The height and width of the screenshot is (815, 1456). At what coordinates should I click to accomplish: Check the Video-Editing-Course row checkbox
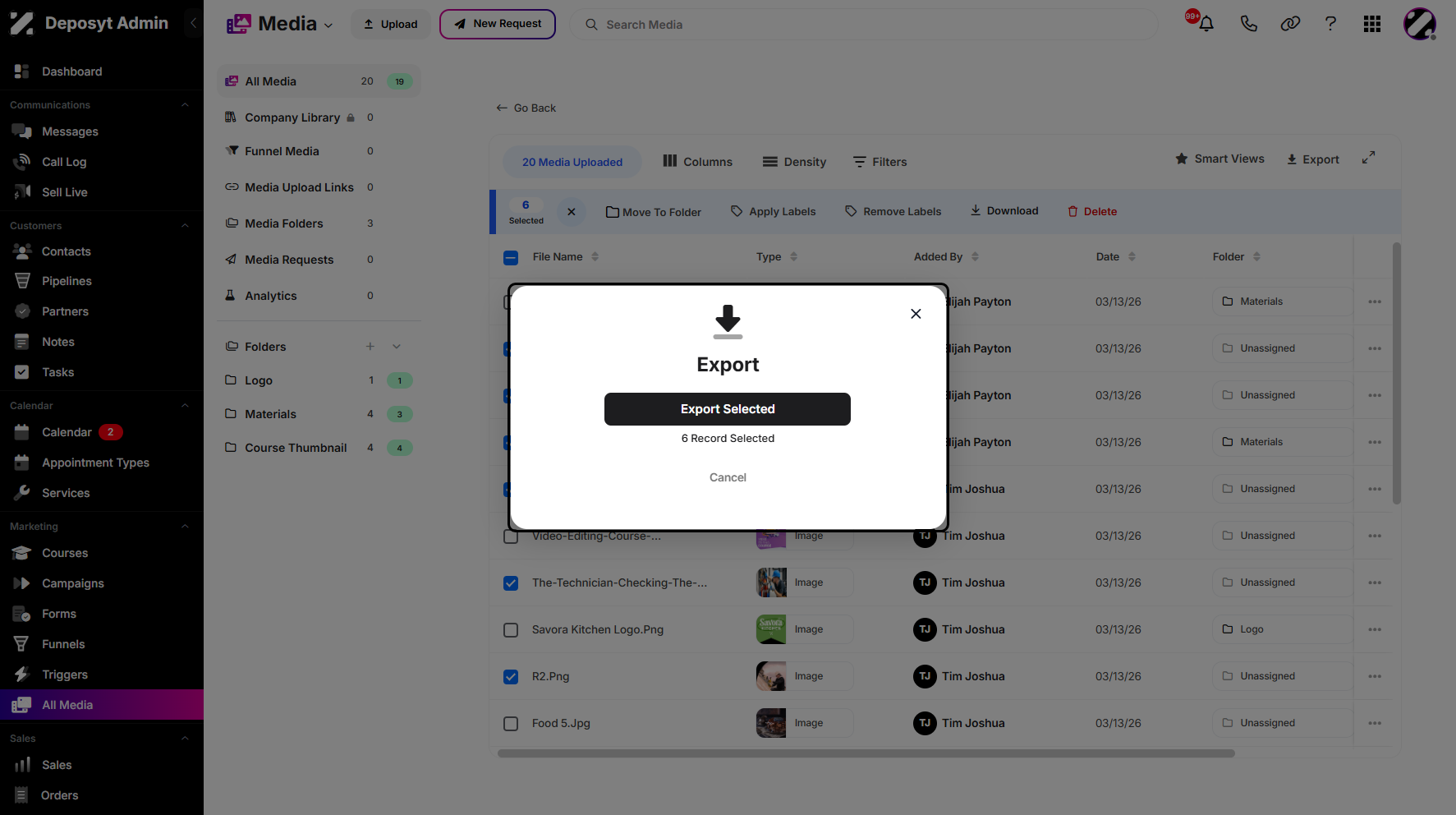(x=511, y=536)
